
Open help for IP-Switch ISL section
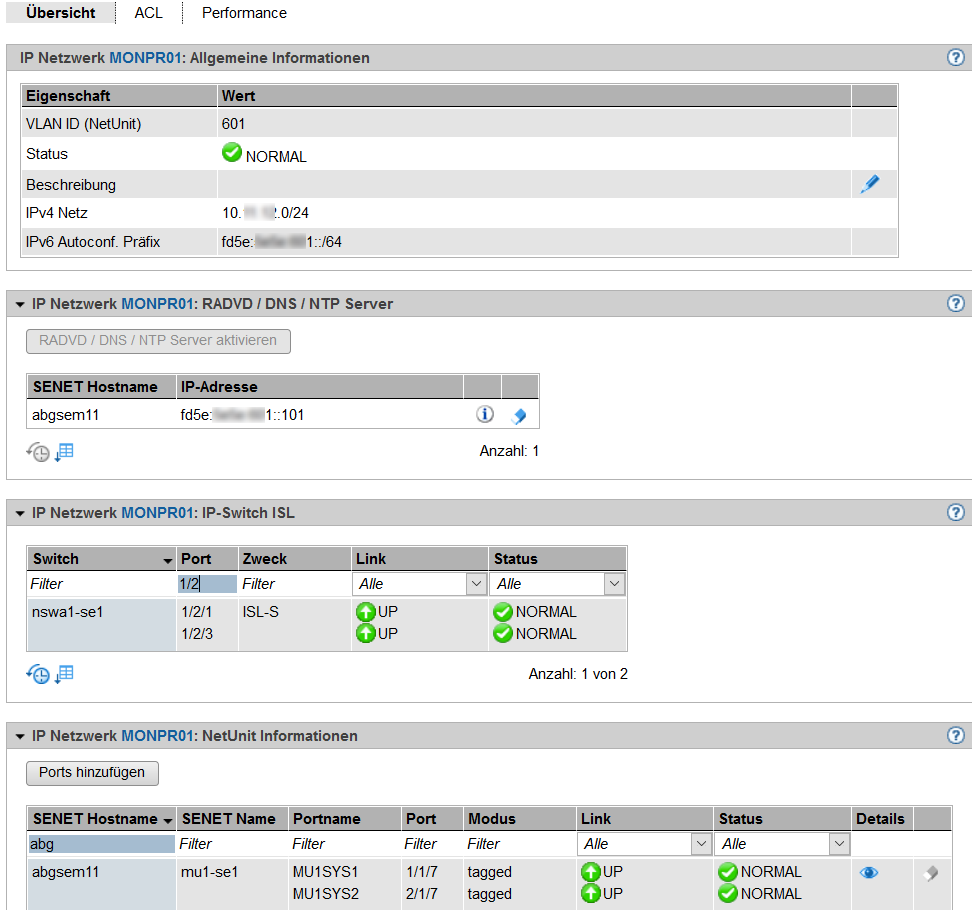tap(955, 512)
